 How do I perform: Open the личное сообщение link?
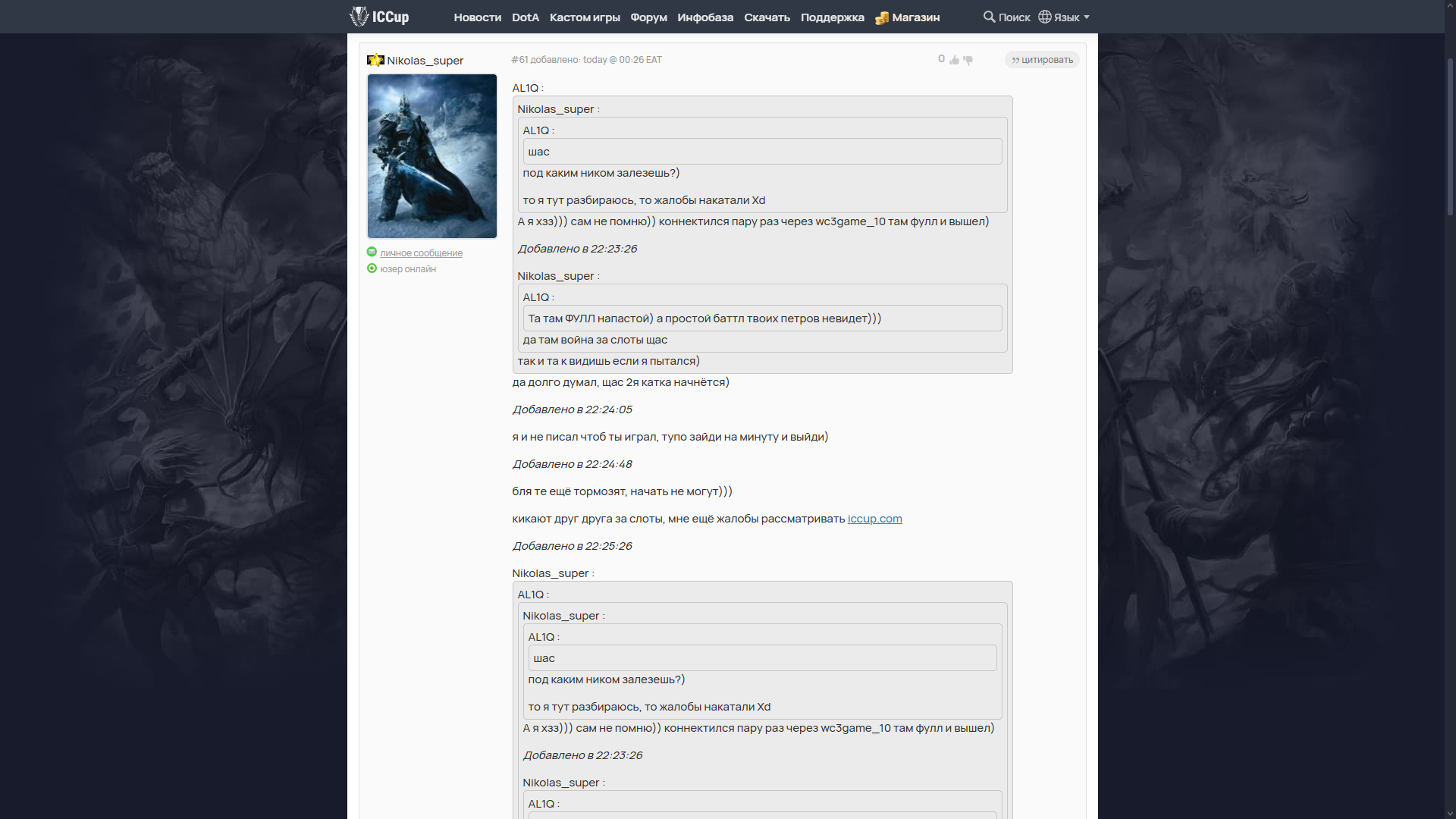tap(421, 253)
